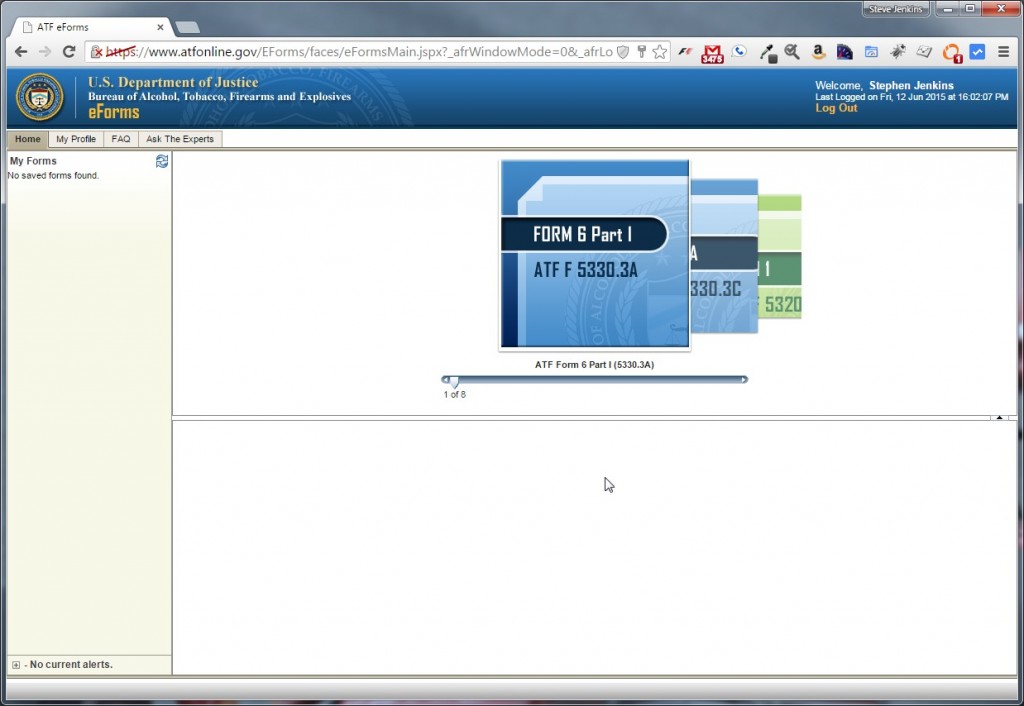The image size is (1024, 706).
Task: Click the saved password key icon
Action: click(641, 52)
